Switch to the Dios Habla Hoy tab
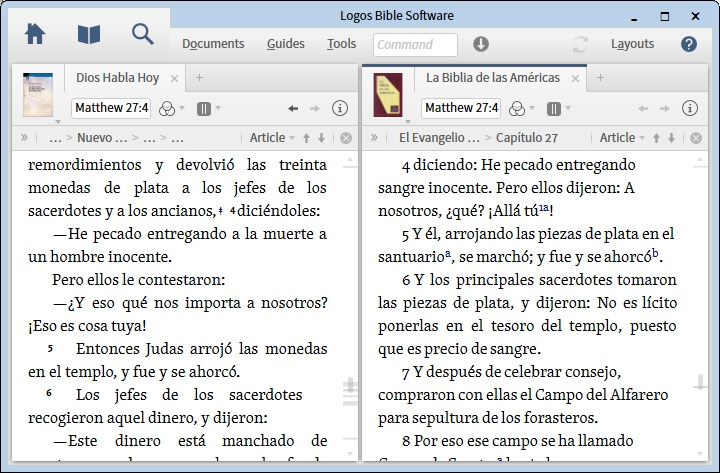 (118, 78)
